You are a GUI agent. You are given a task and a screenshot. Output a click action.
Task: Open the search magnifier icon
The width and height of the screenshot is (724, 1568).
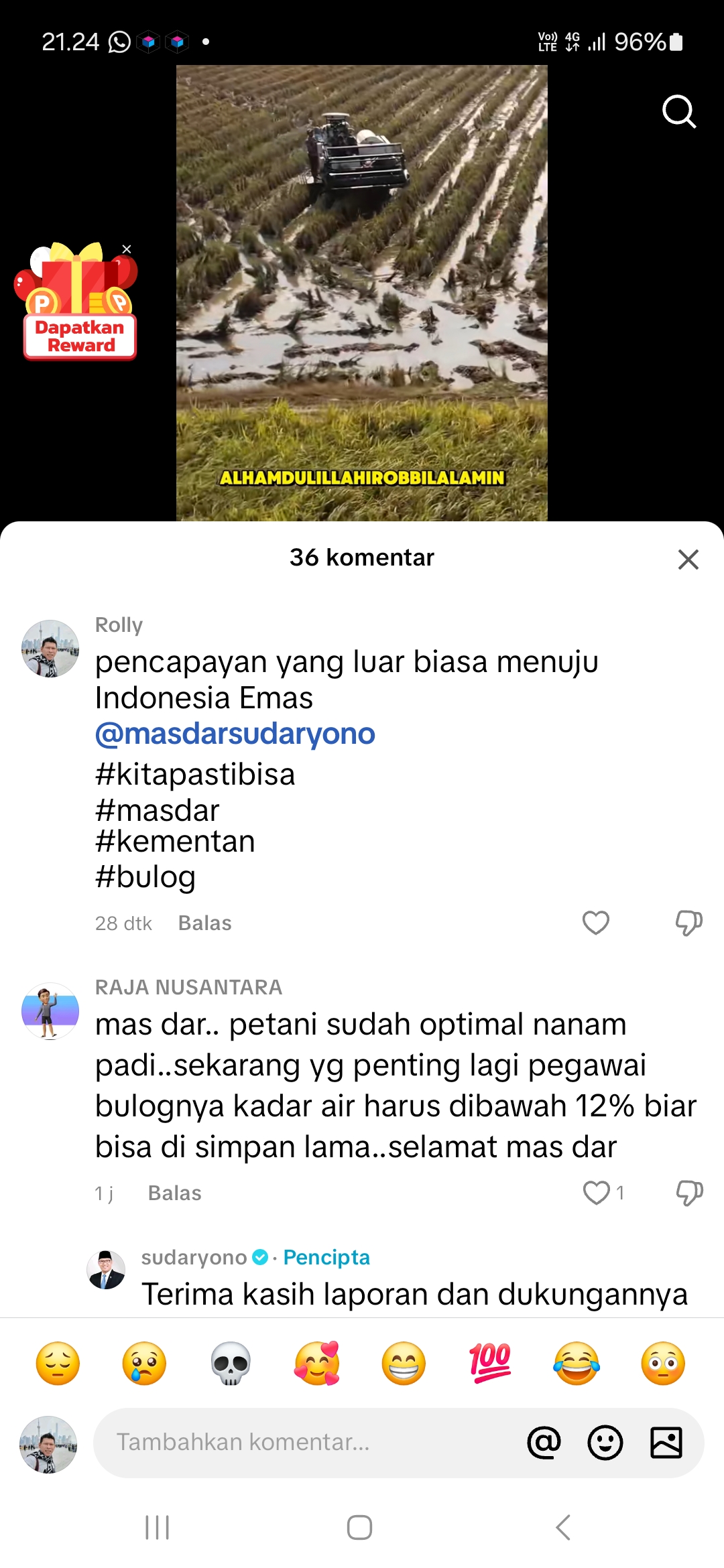(679, 111)
